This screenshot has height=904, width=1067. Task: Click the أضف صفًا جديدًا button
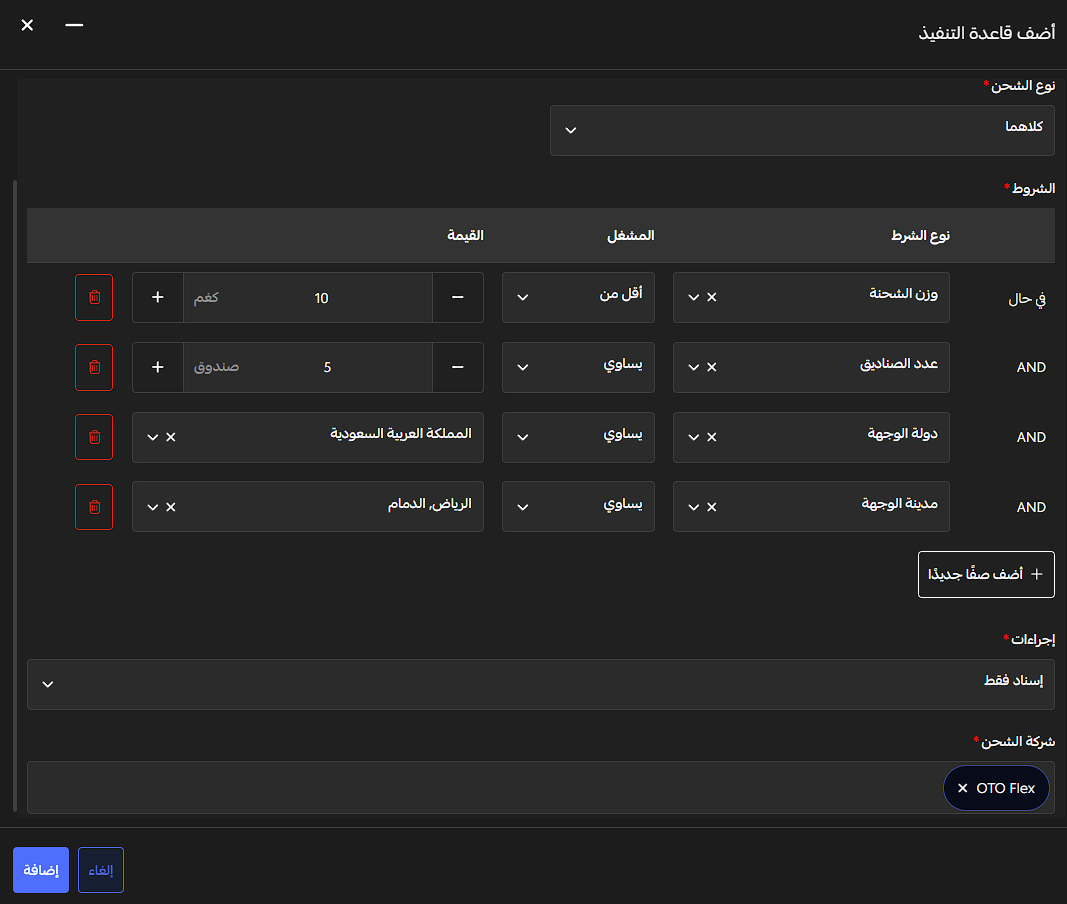pyautogui.click(x=986, y=575)
